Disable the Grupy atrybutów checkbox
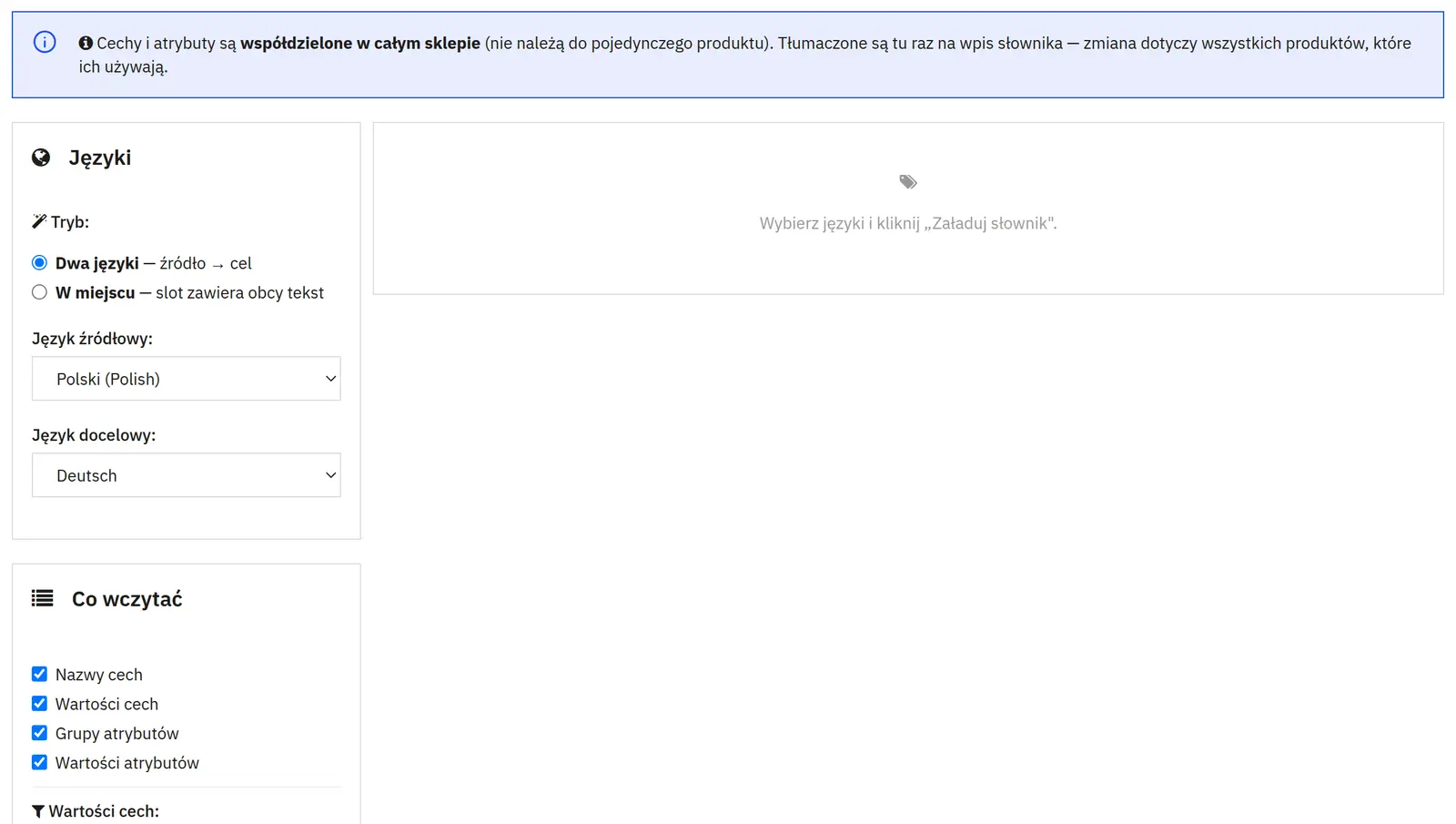 tap(39, 733)
